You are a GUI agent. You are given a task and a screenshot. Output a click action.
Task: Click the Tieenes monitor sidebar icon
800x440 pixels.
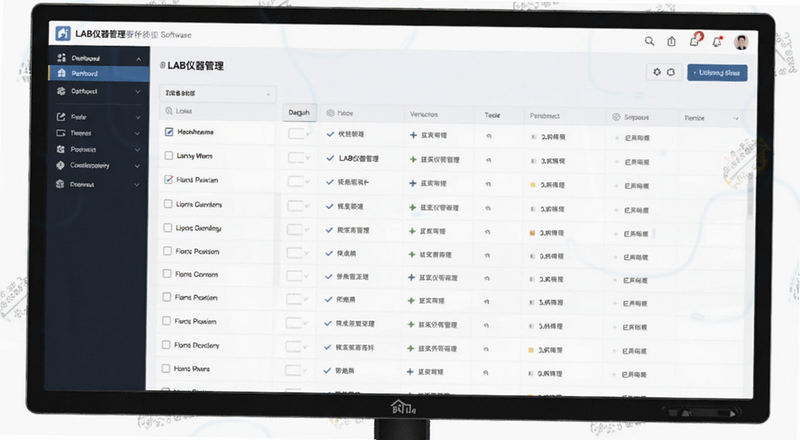coord(61,133)
